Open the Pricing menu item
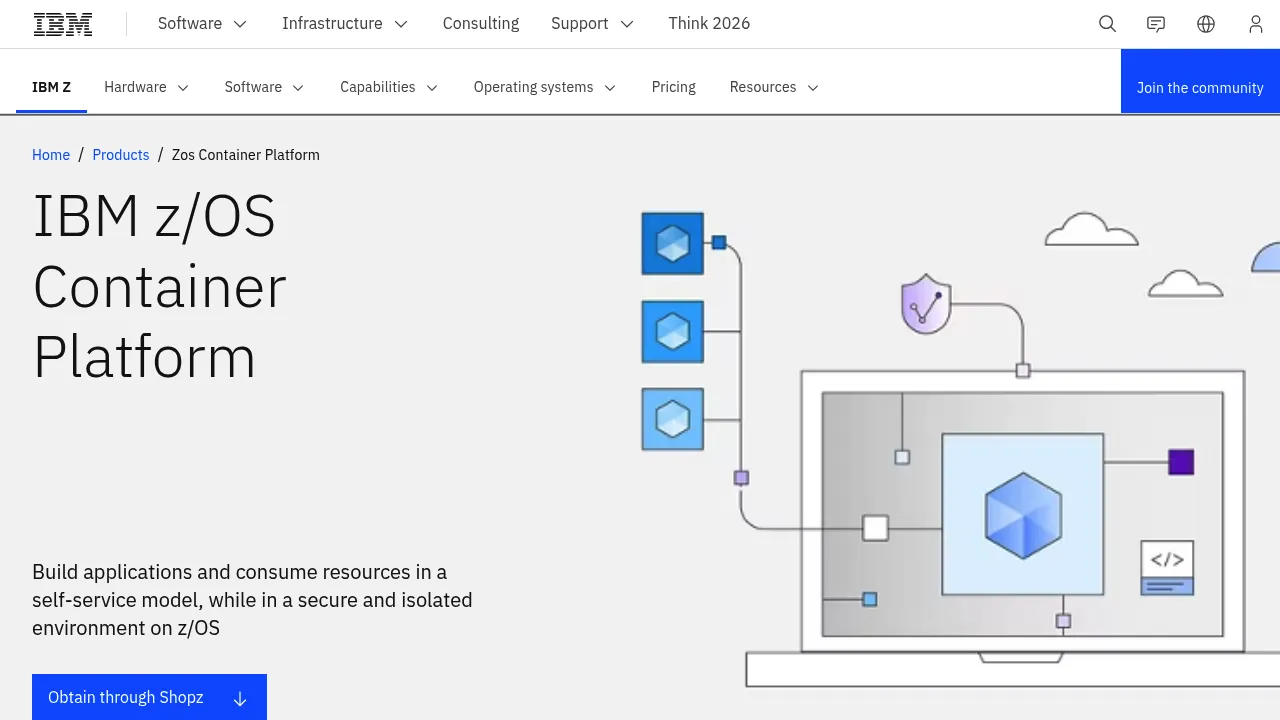The height and width of the screenshot is (720, 1280). 674,87
